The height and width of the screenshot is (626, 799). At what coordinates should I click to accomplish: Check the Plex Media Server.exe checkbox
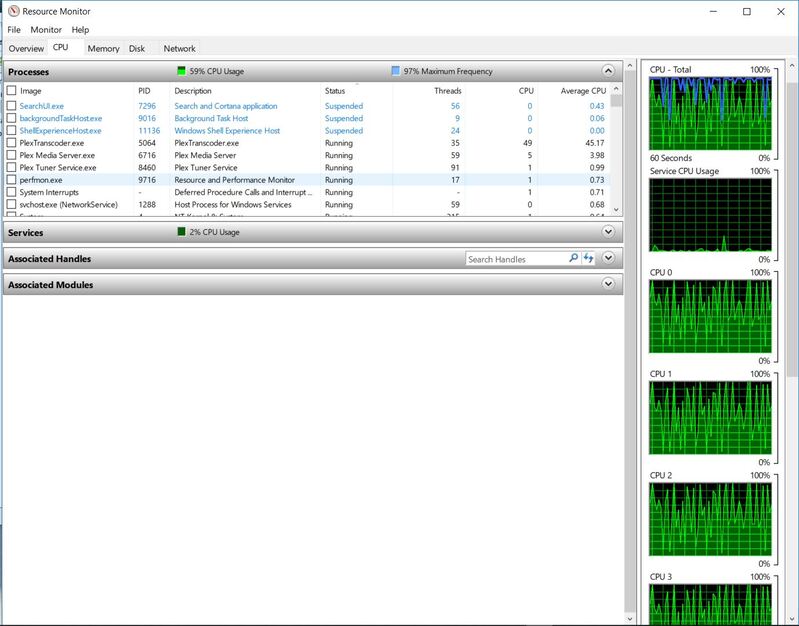tap(11, 155)
